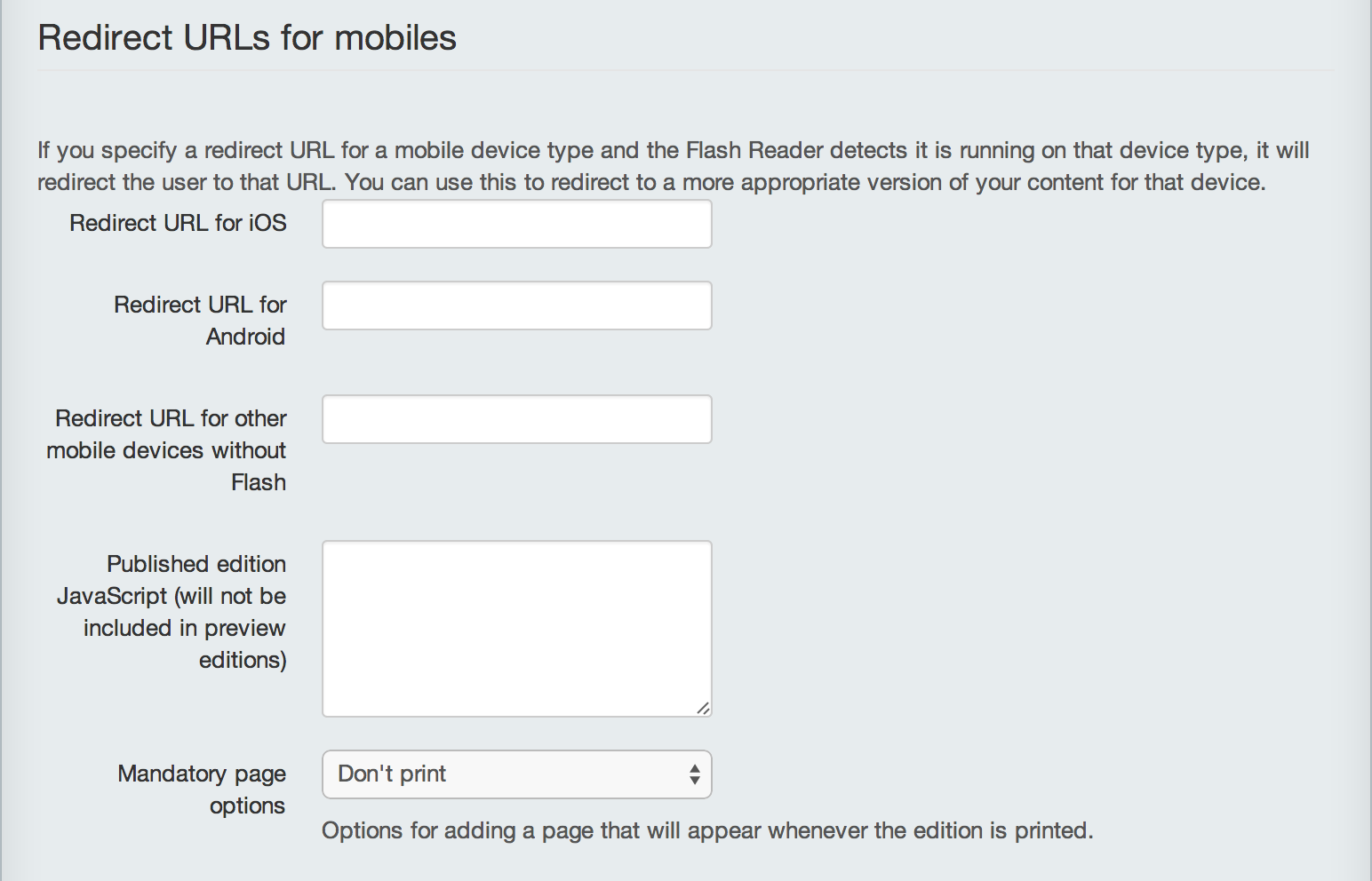Click the textarea resize grip handle
The width and height of the screenshot is (1372, 881).
tap(703, 708)
